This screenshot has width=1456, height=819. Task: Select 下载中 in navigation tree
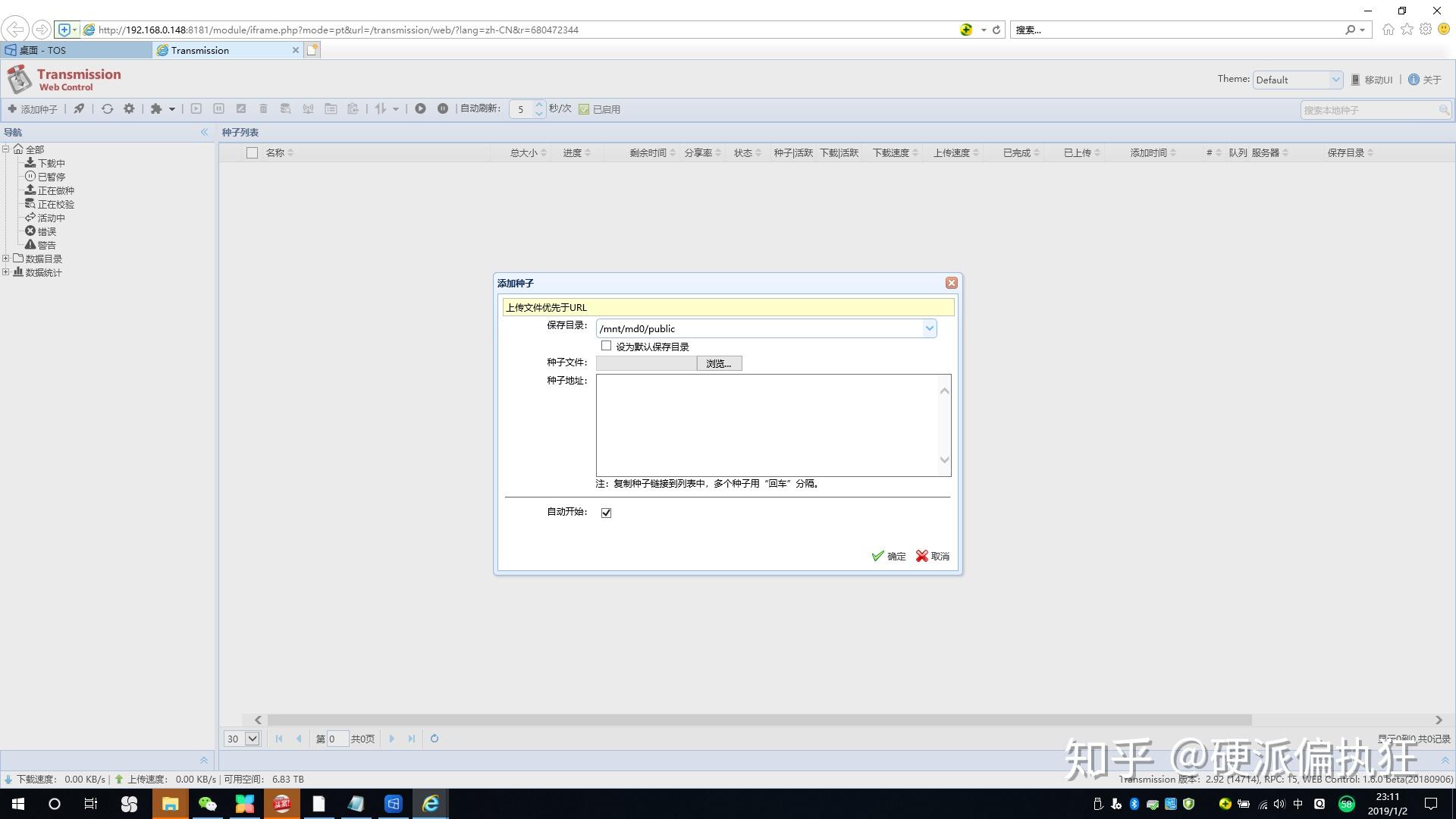[51, 163]
